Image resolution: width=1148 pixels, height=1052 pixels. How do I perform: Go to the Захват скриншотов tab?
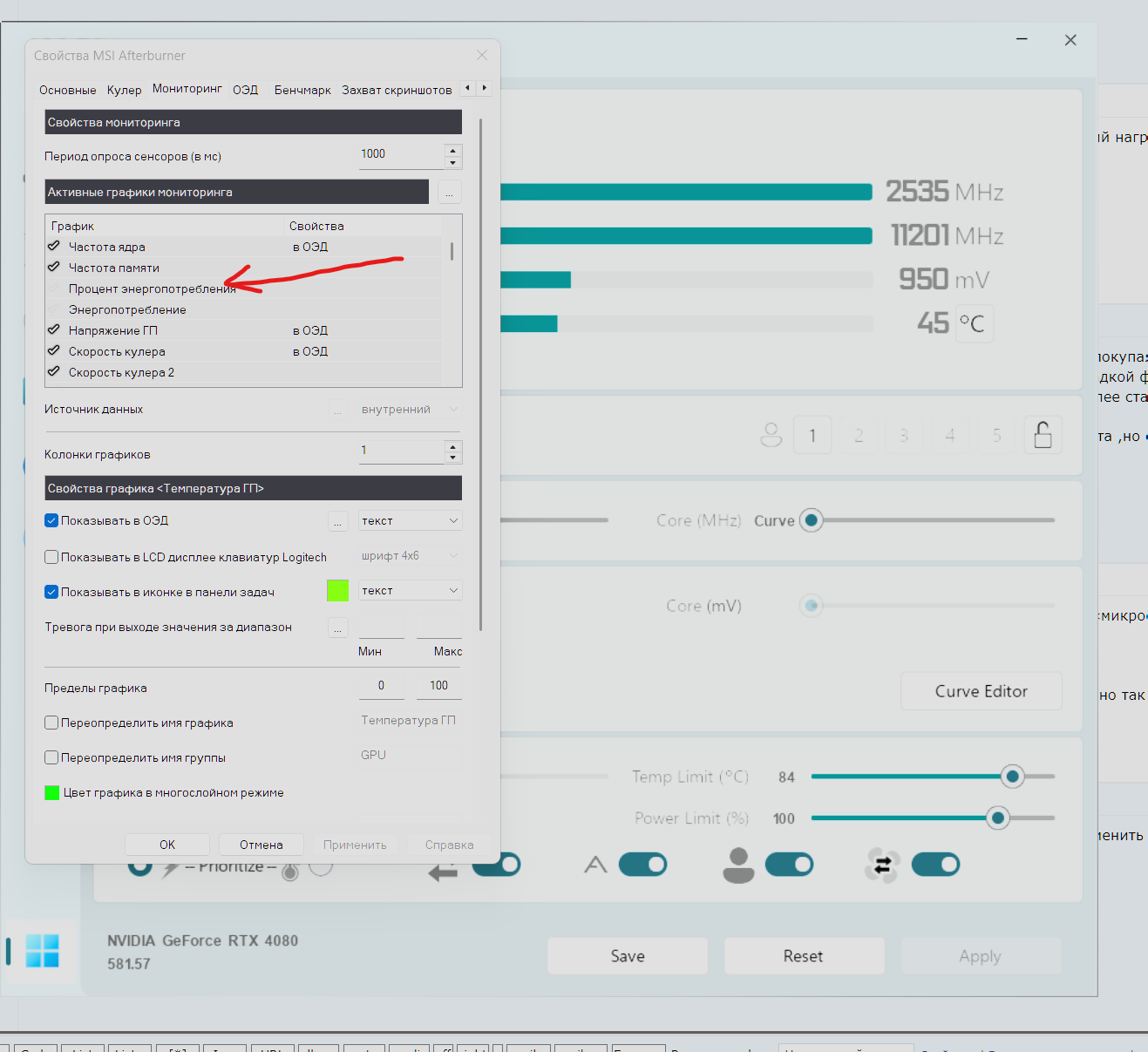(x=397, y=90)
